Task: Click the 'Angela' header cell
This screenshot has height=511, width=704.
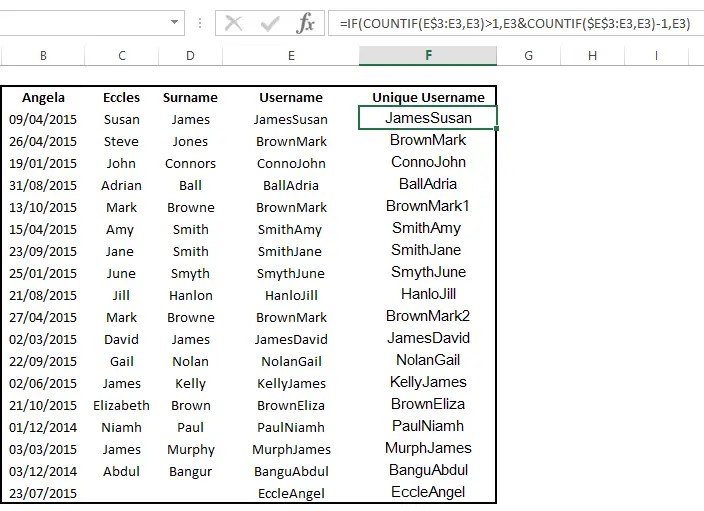Action: point(43,97)
